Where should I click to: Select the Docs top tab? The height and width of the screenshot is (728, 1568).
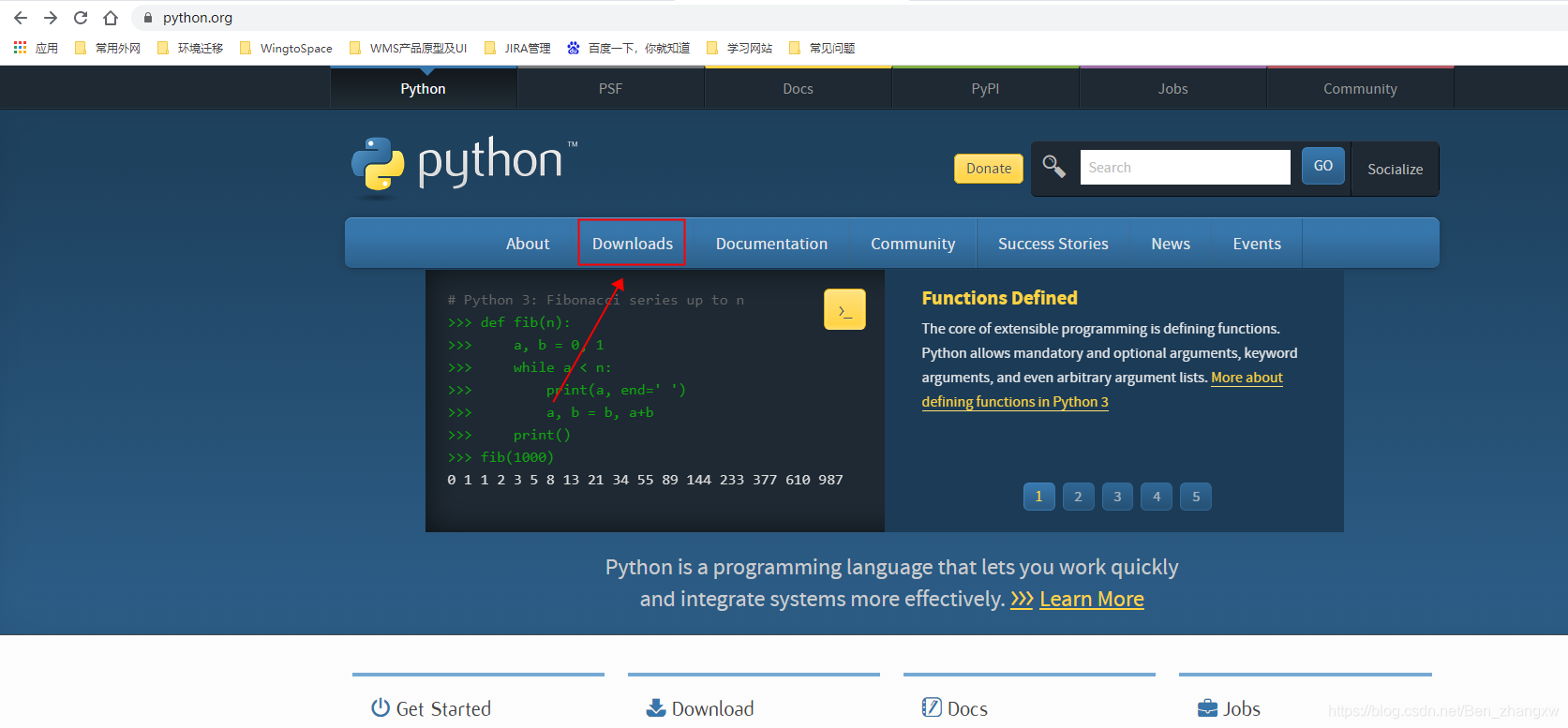pos(799,88)
